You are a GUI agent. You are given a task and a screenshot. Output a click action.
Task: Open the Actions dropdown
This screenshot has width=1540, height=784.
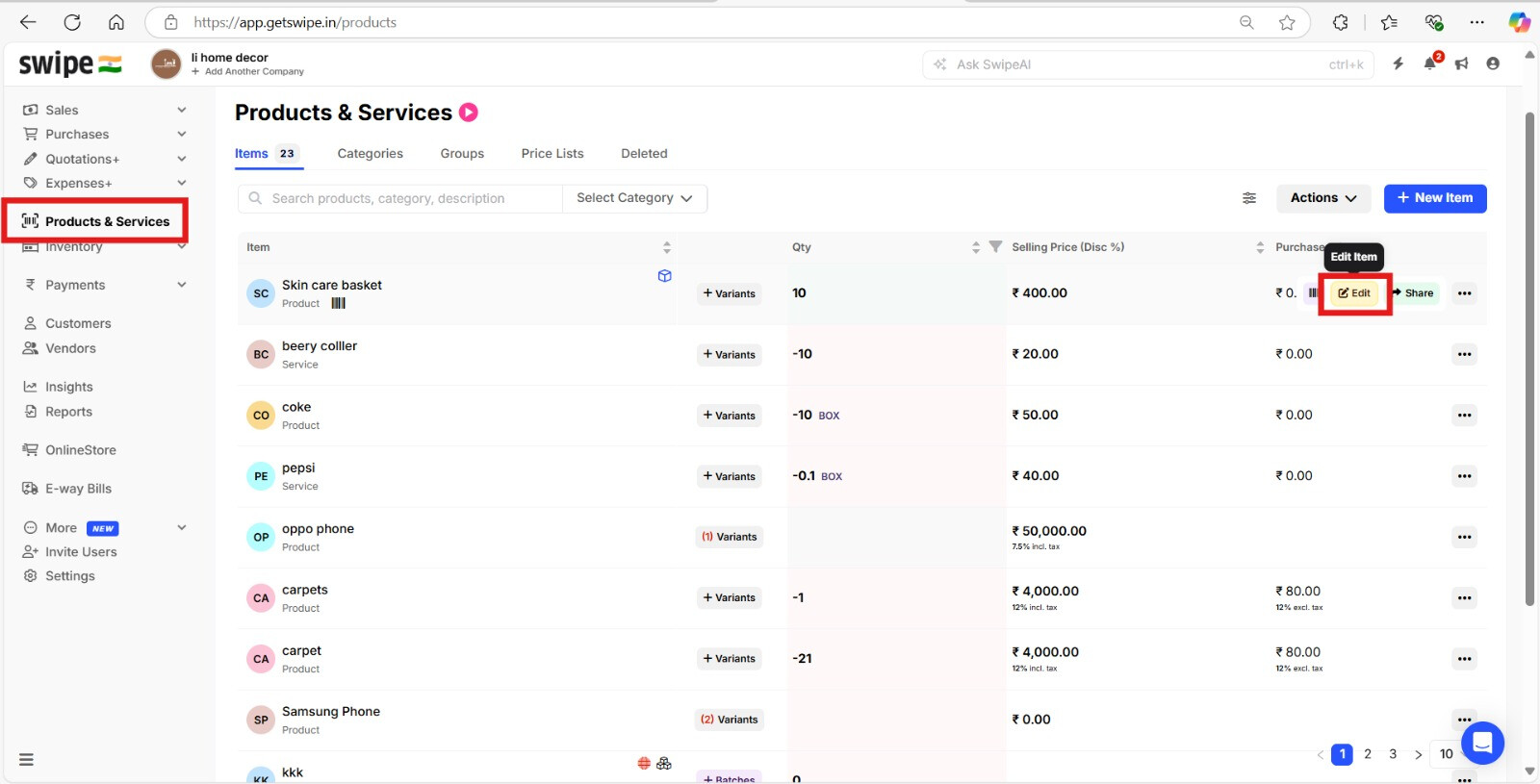click(1323, 198)
